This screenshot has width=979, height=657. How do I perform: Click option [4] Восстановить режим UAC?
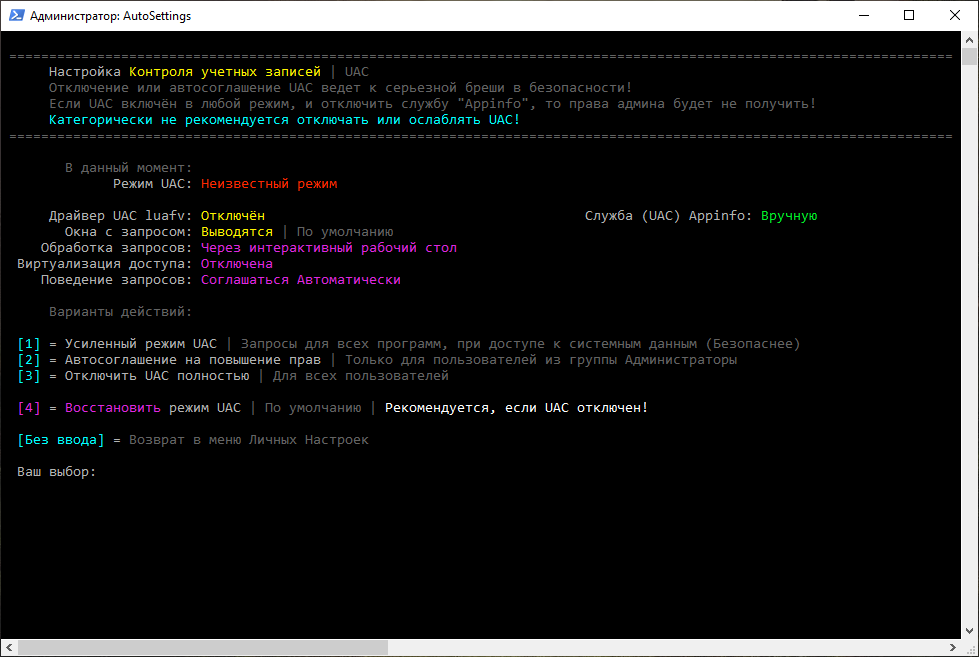129,408
